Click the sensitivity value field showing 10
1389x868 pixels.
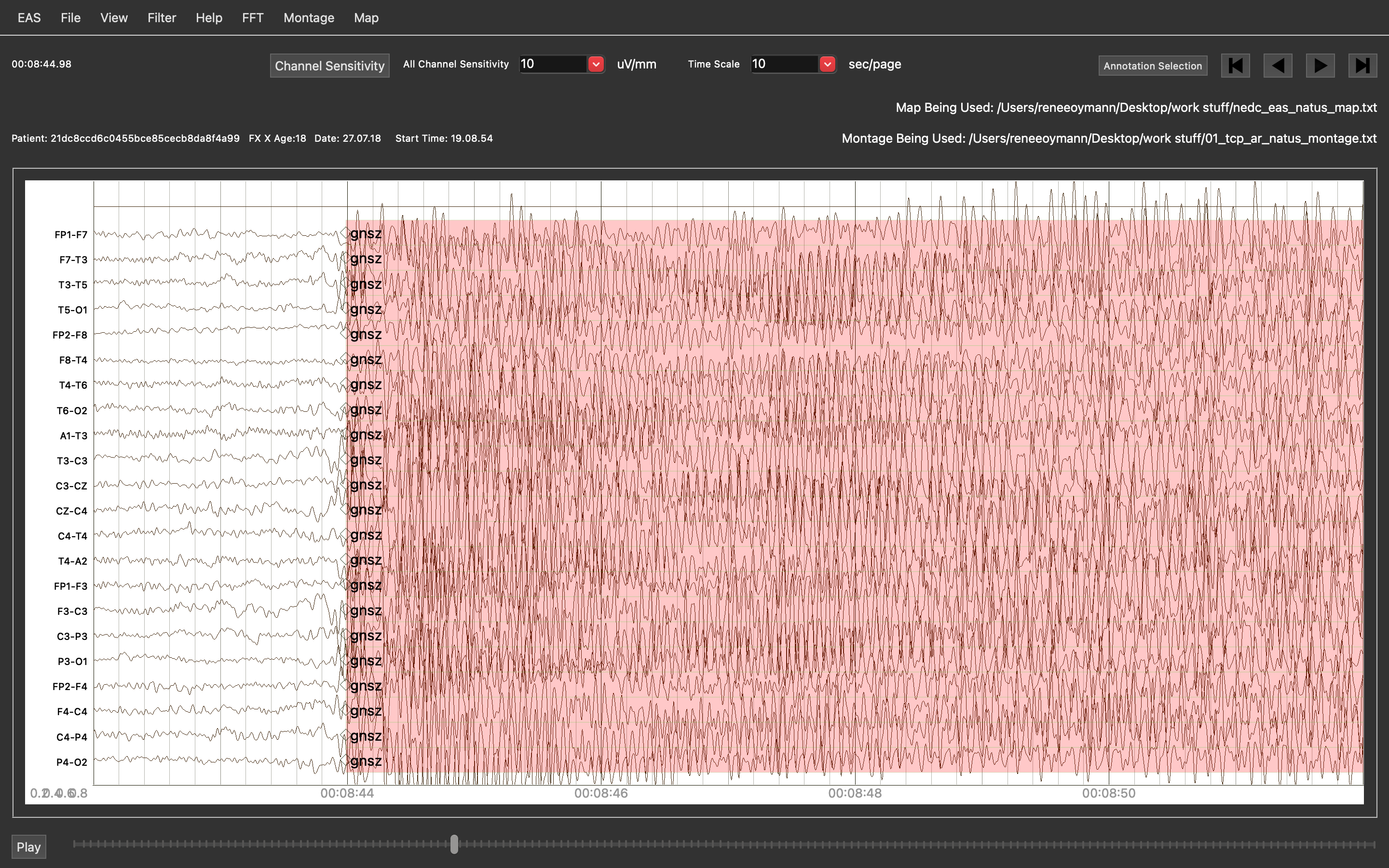point(552,64)
